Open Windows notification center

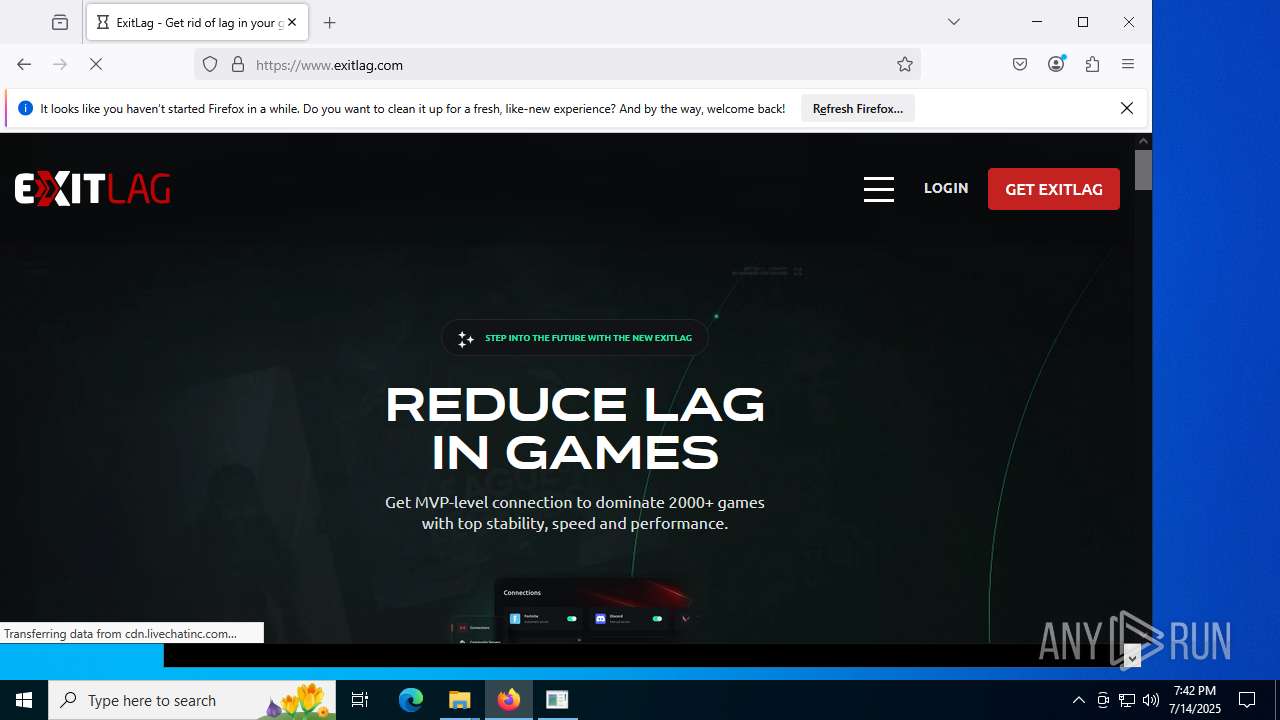[1247, 700]
